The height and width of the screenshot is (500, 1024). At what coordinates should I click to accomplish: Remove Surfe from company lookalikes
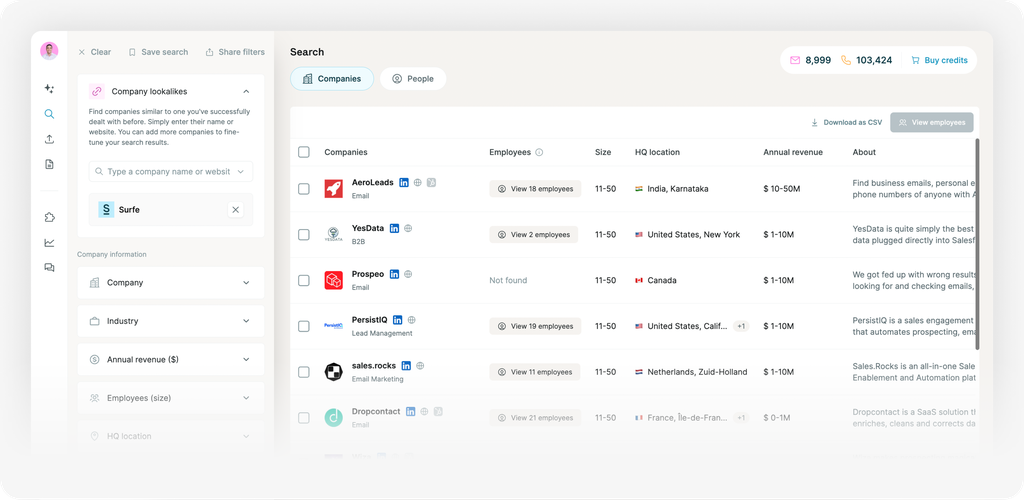236,210
